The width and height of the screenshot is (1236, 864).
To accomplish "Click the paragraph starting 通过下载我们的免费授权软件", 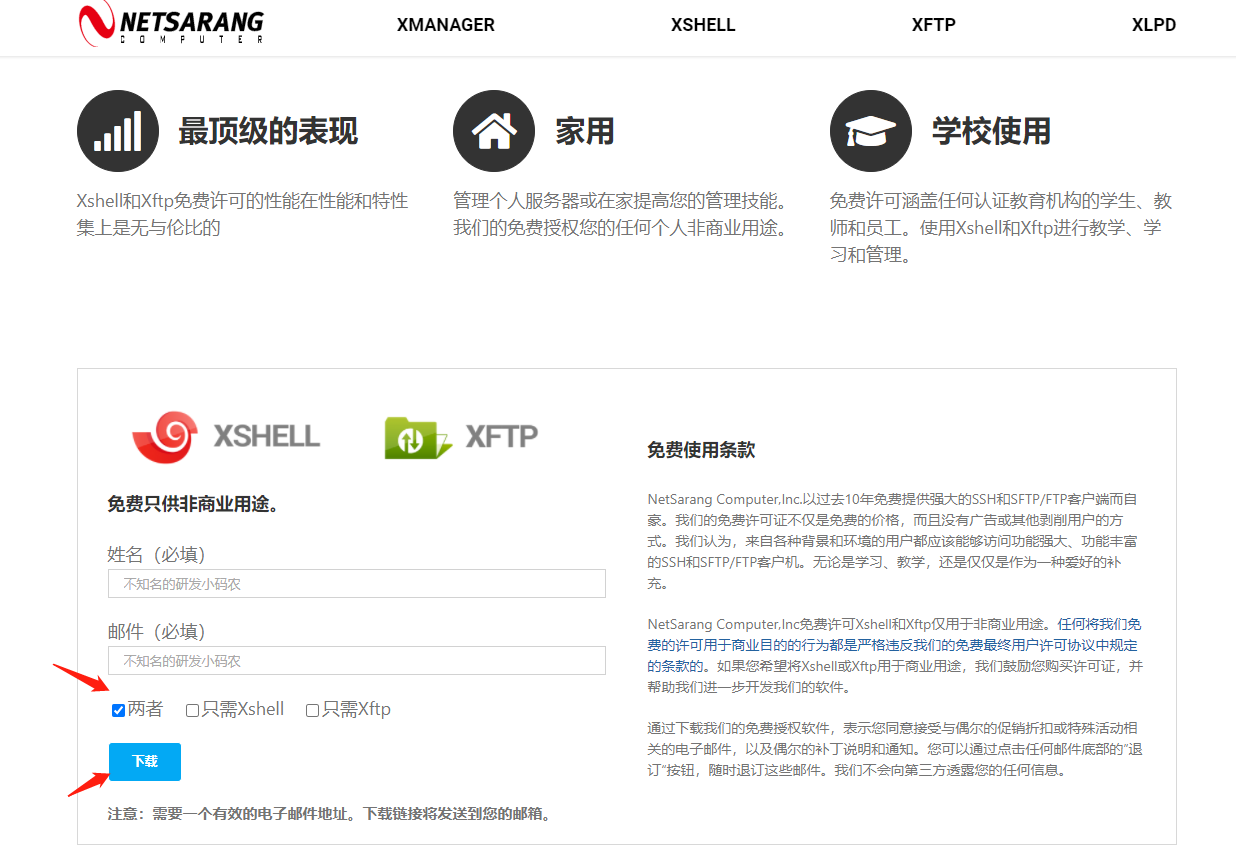I will pos(894,750).
